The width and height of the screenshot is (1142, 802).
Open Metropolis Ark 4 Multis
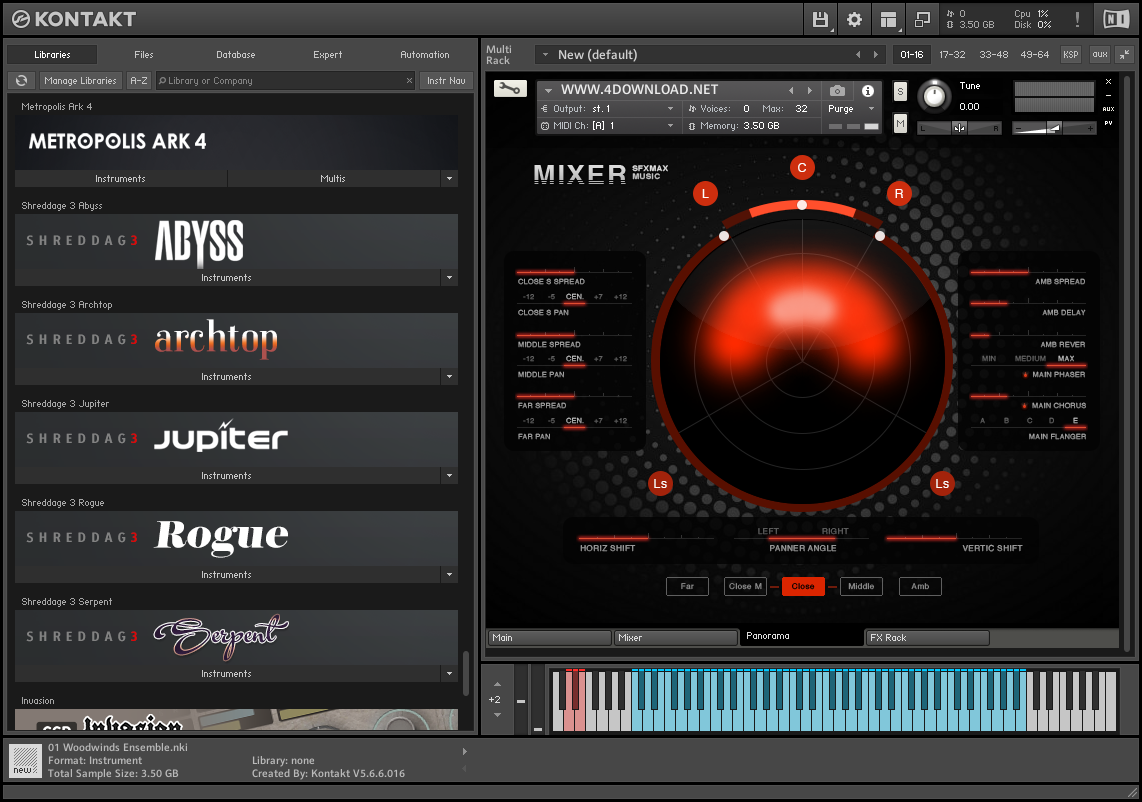click(333, 178)
